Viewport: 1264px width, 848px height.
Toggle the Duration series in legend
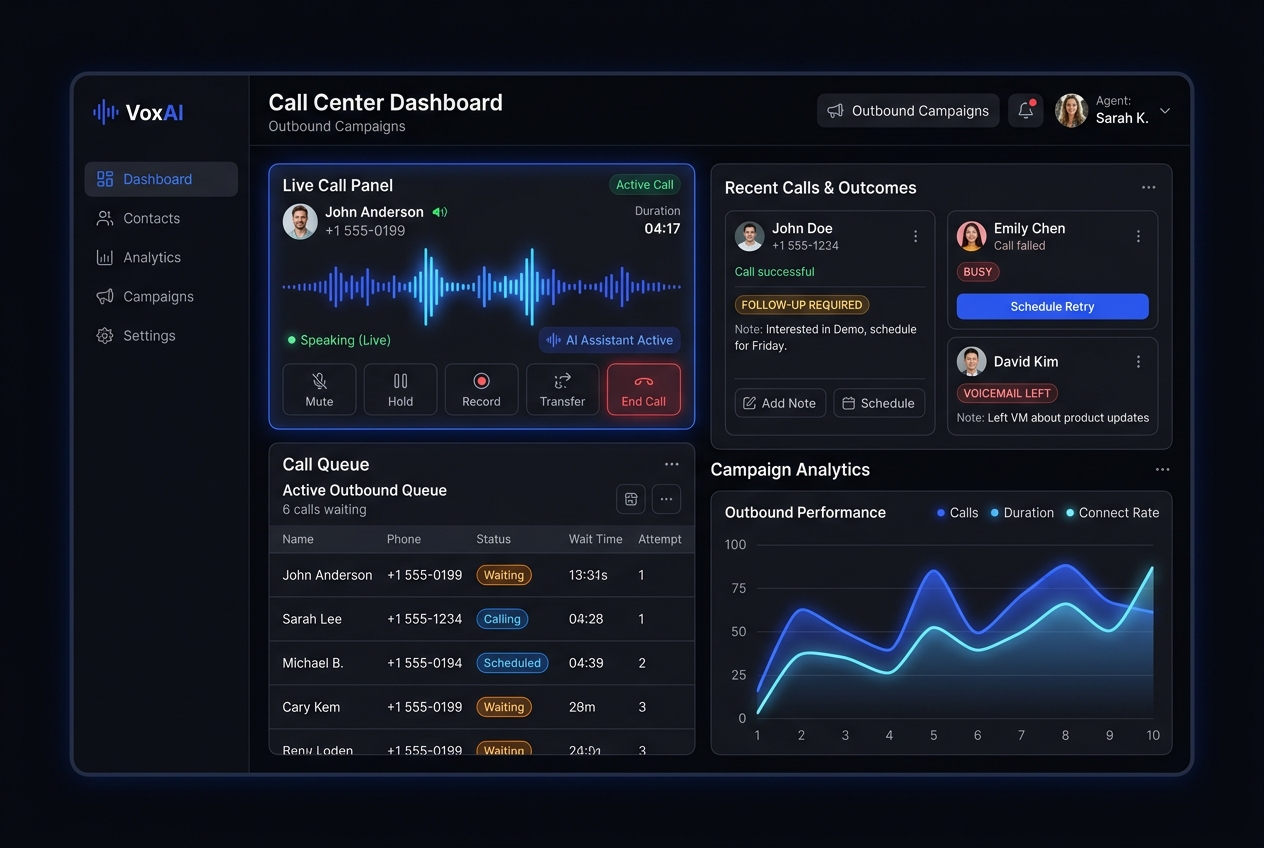click(x=1022, y=512)
